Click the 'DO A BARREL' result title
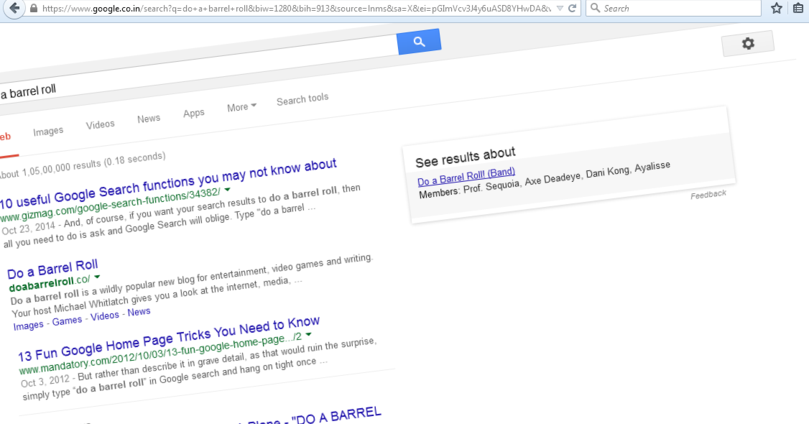 (336, 416)
